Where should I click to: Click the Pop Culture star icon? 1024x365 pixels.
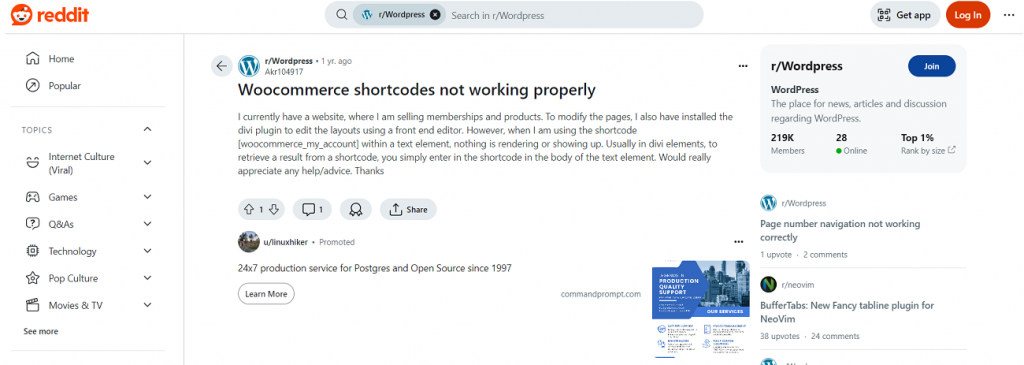point(32,278)
